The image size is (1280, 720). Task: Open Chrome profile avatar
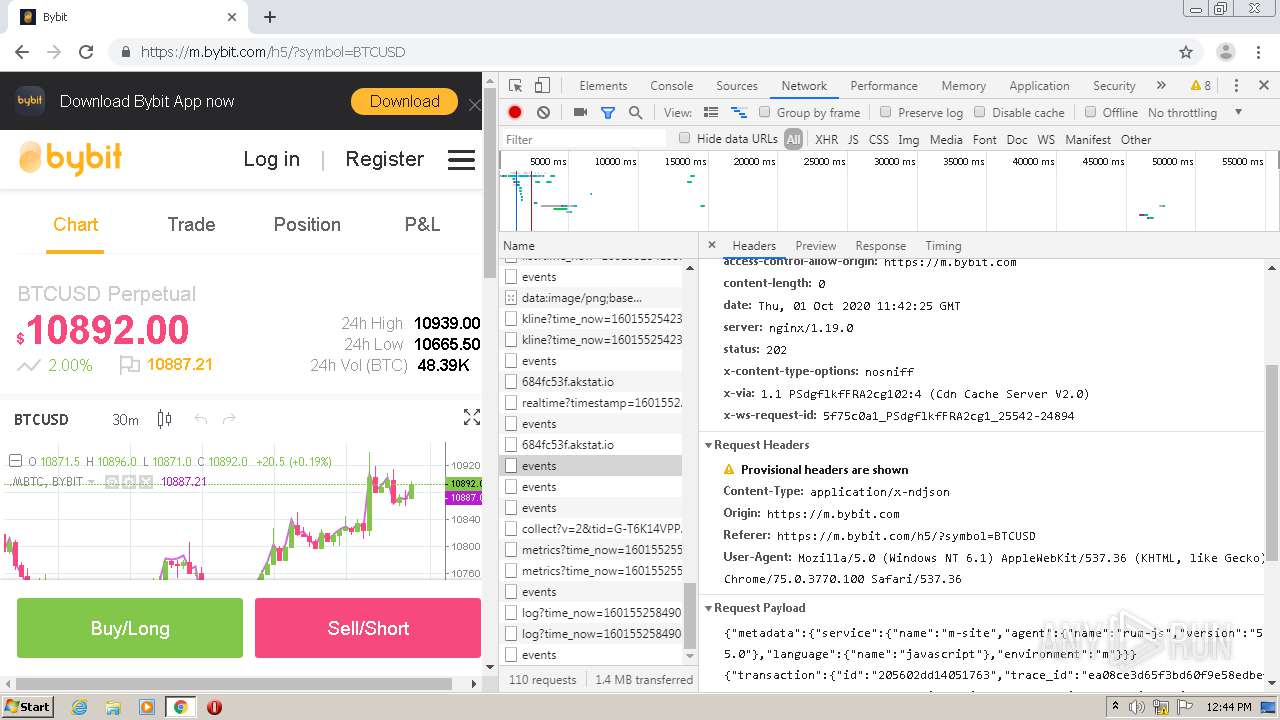click(1225, 52)
